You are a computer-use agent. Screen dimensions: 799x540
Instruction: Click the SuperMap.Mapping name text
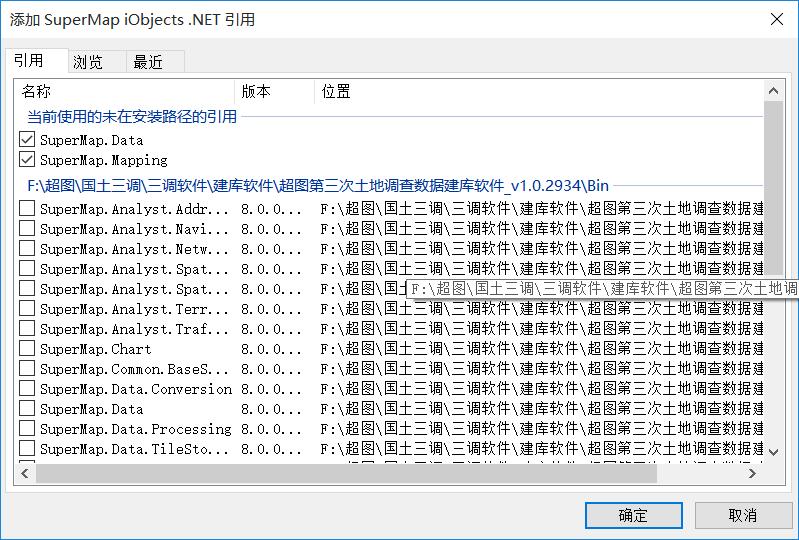(104, 160)
